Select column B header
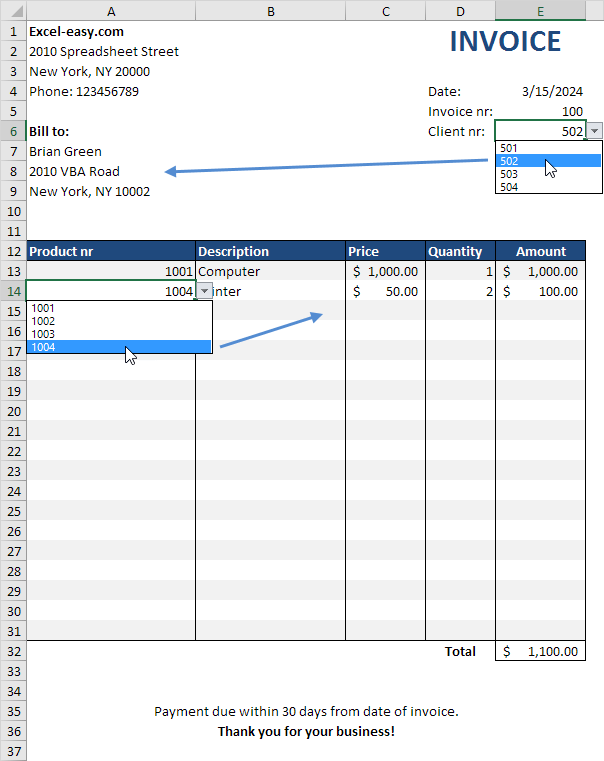The height and width of the screenshot is (761, 604). point(270,10)
